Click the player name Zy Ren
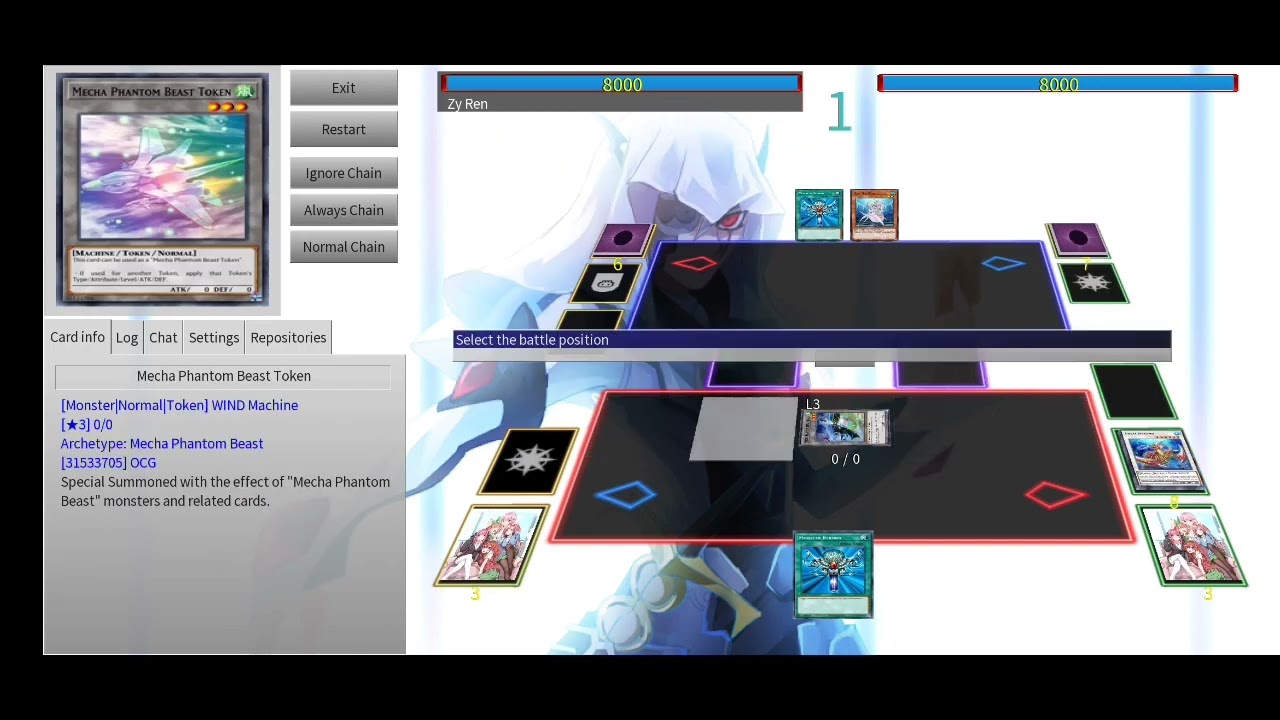 (468, 104)
